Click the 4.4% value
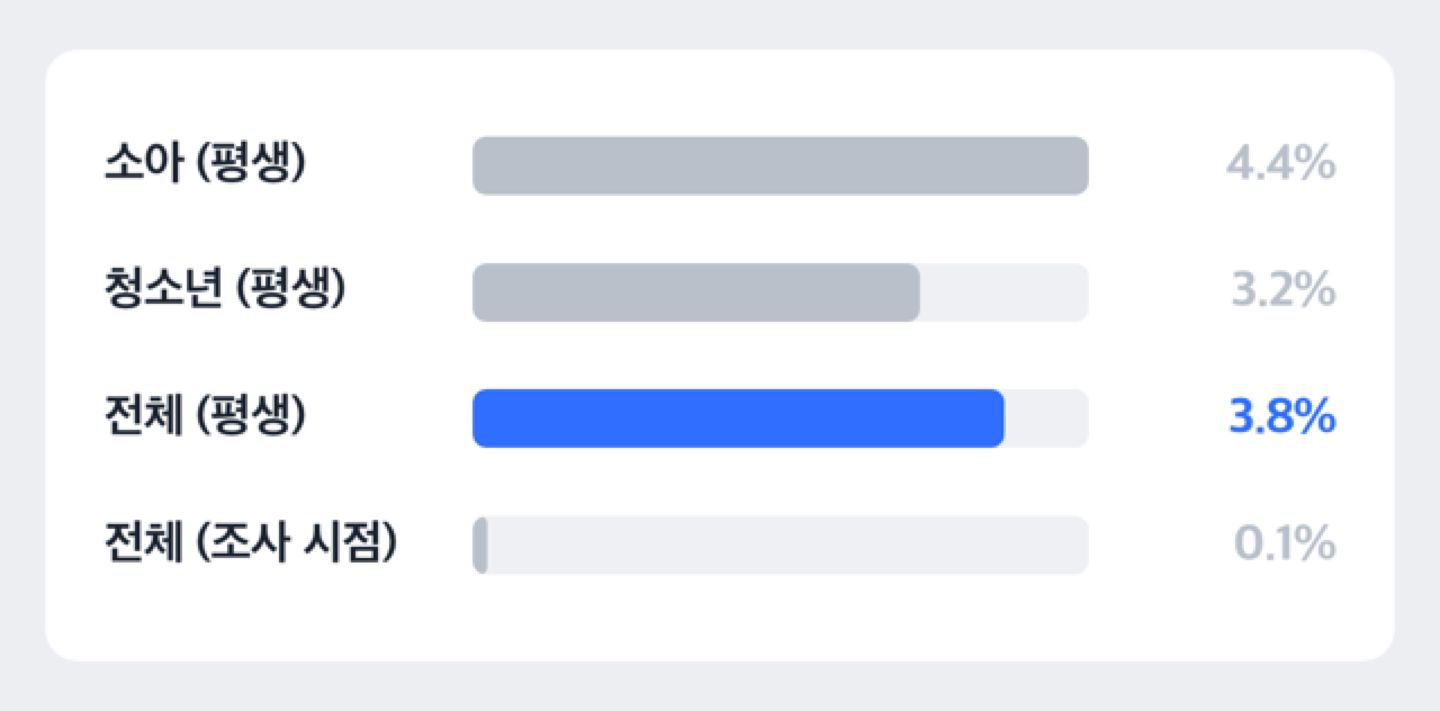The width and height of the screenshot is (1440, 711). [1281, 165]
